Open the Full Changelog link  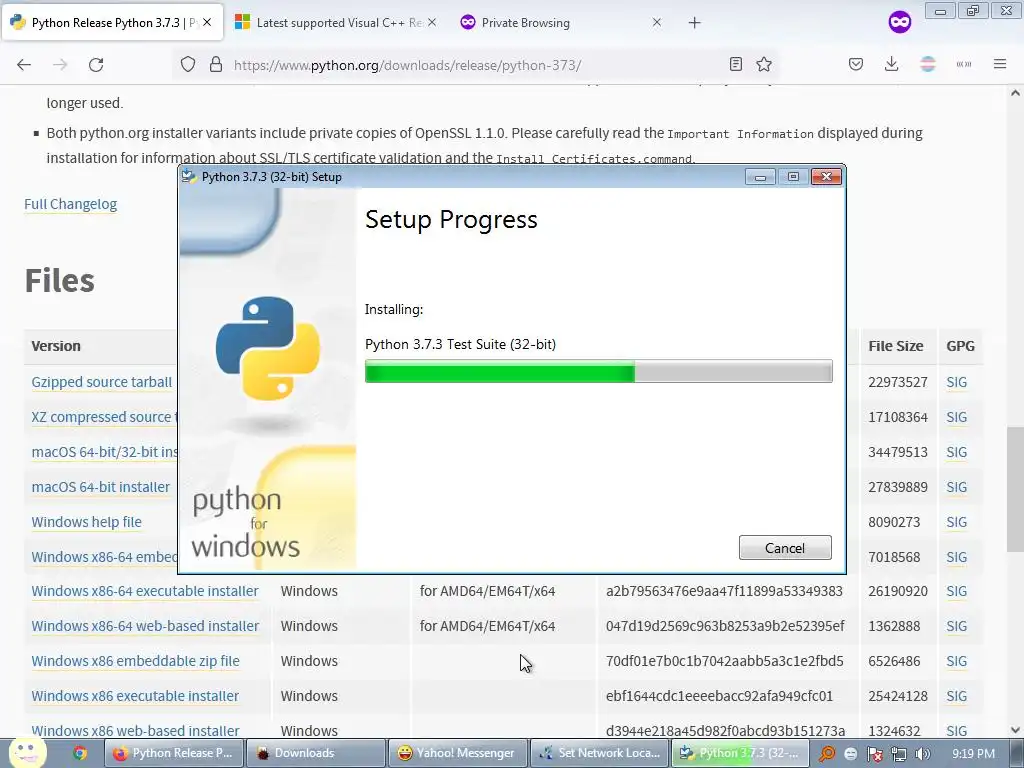coord(71,204)
